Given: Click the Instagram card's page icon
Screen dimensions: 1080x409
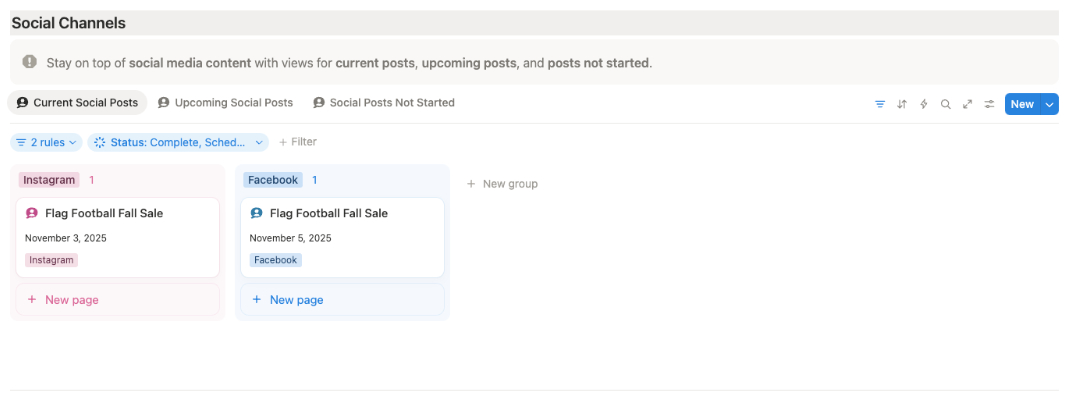Looking at the screenshot, I should tap(32, 213).
